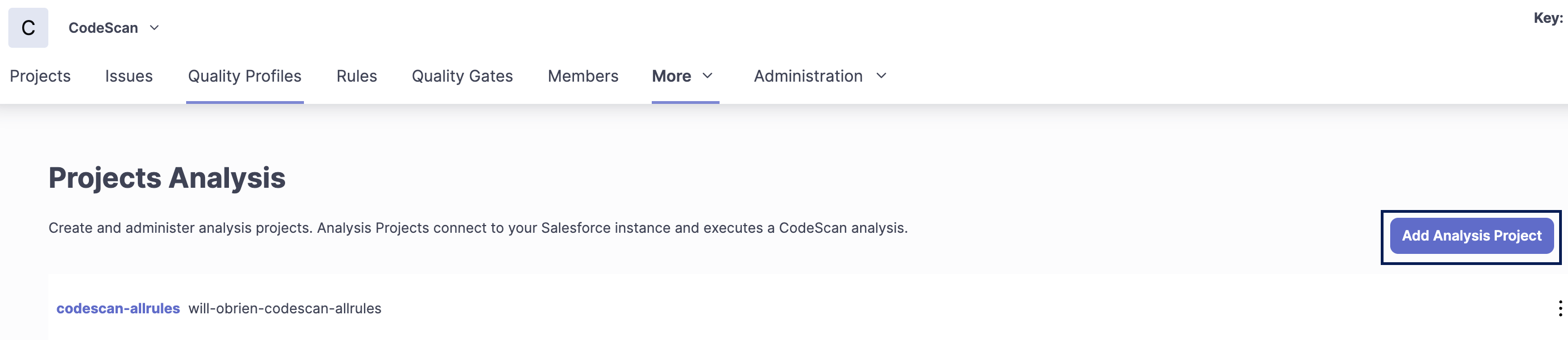Image resolution: width=1568 pixels, height=340 pixels.
Task: Switch to Quality Profiles
Action: pyautogui.click(x=244, y=76)
